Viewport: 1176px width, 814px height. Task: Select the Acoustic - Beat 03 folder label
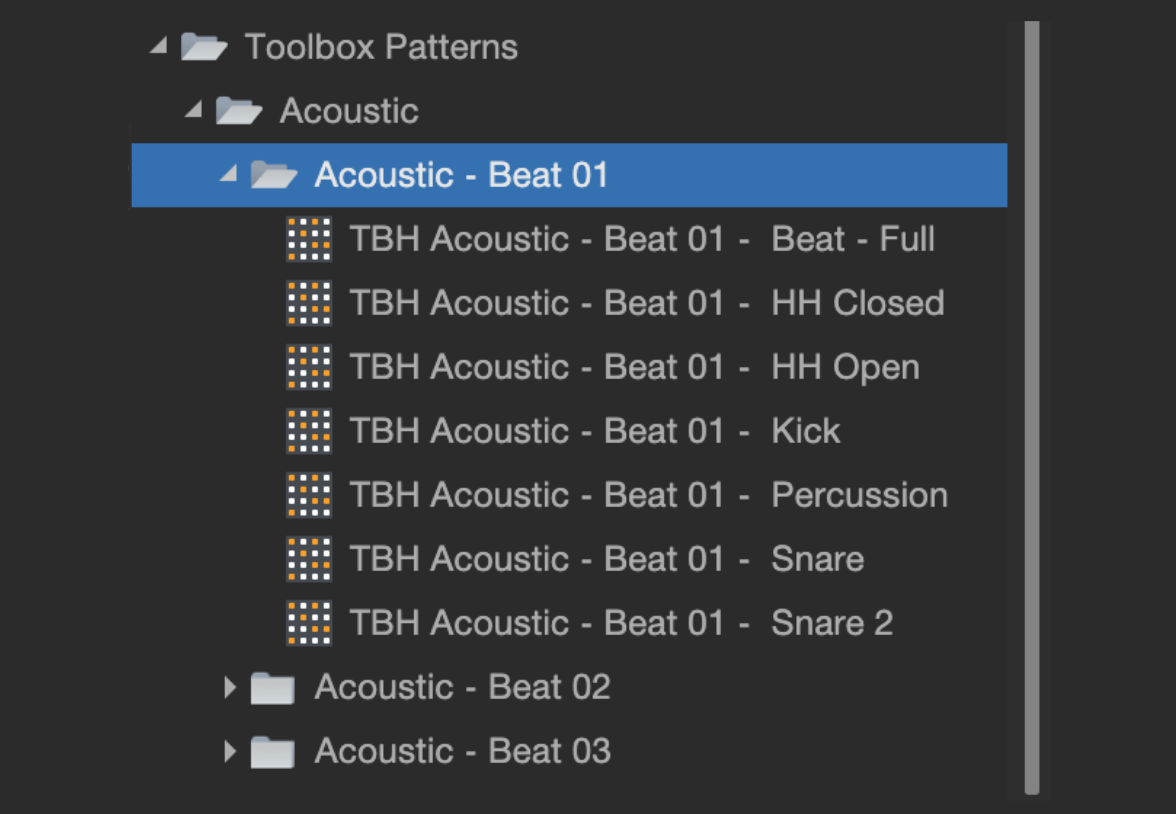(462, 751)
